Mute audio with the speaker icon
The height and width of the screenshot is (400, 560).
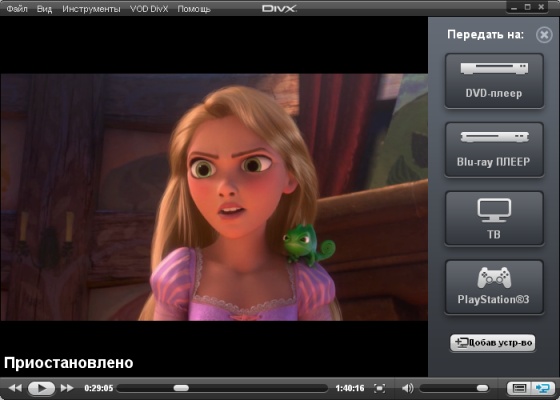pos(408,388)
